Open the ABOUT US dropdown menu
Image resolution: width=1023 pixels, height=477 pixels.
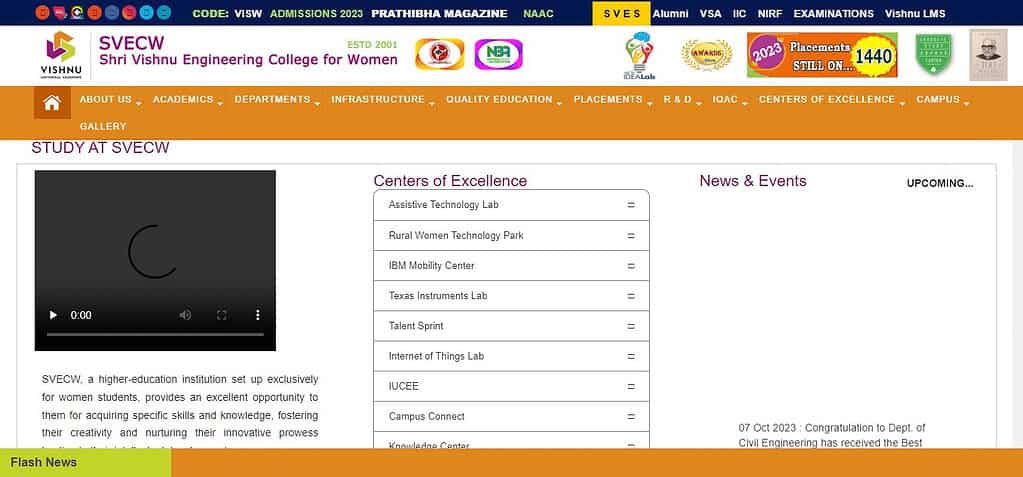(x=110, y=100)
